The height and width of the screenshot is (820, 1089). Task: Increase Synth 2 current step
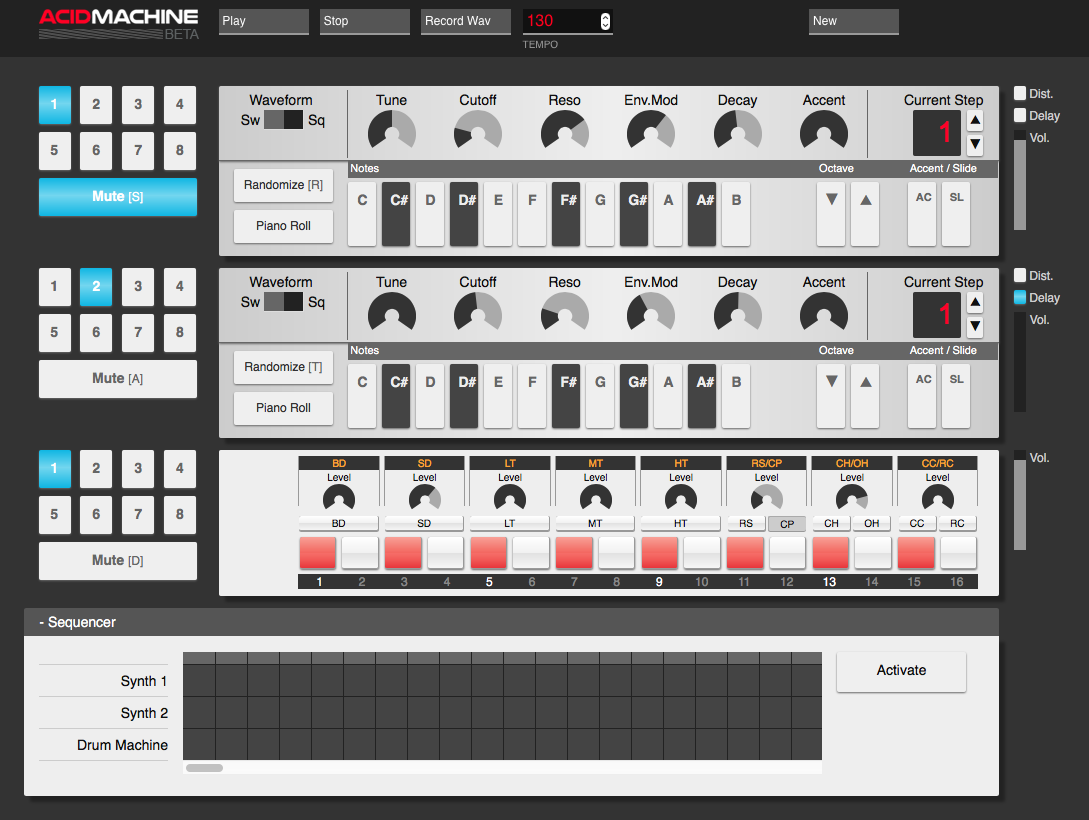(x=975, y=302)
